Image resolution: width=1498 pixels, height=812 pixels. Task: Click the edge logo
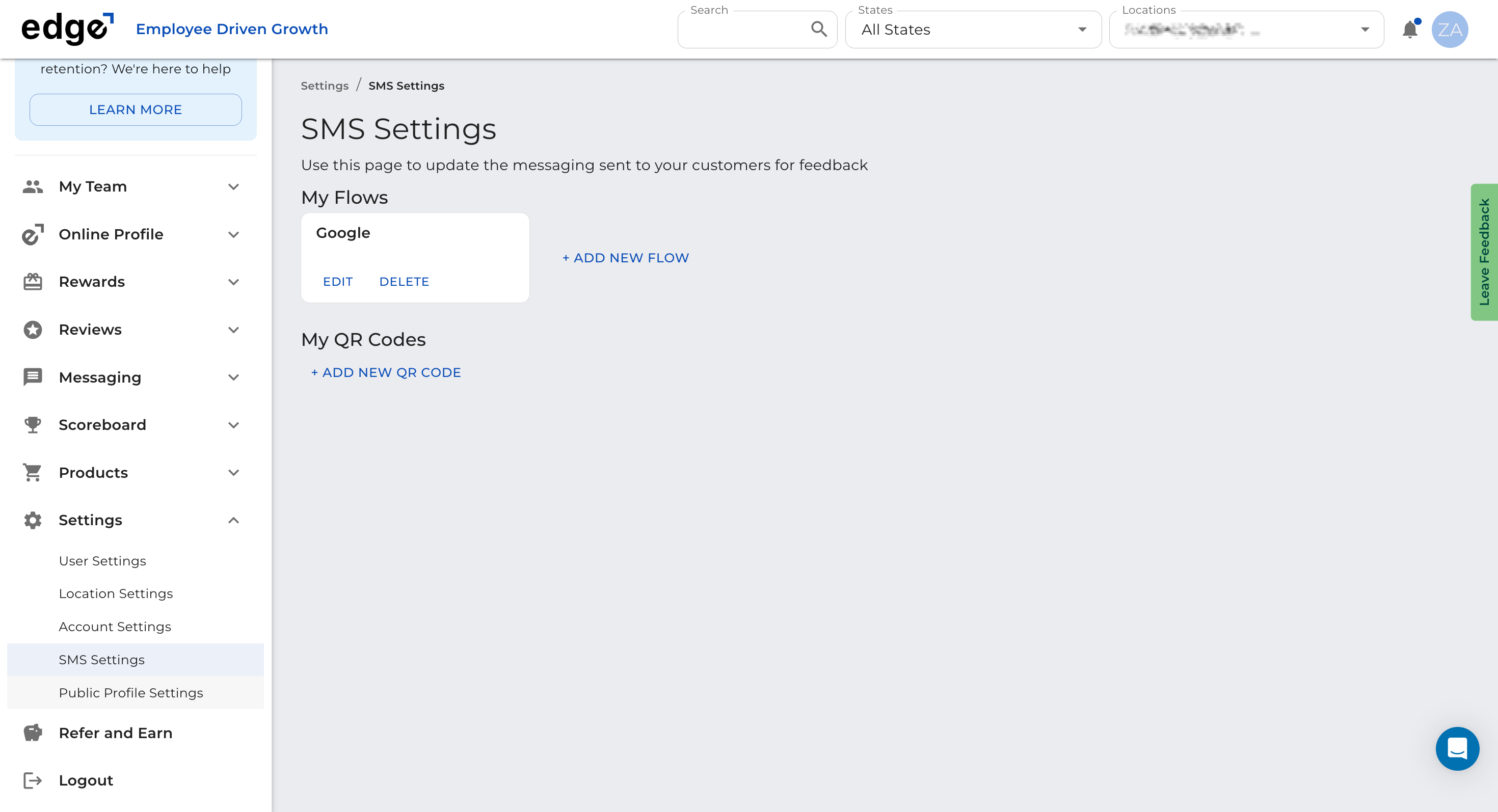67,29
